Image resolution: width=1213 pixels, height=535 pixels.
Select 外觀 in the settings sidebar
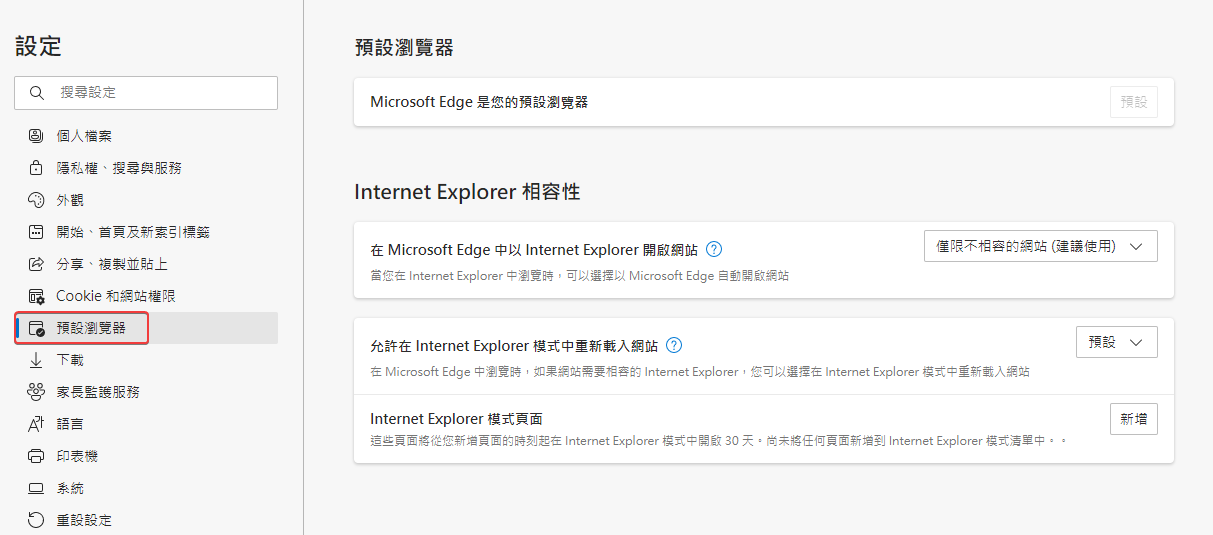(x=146, y=200)
